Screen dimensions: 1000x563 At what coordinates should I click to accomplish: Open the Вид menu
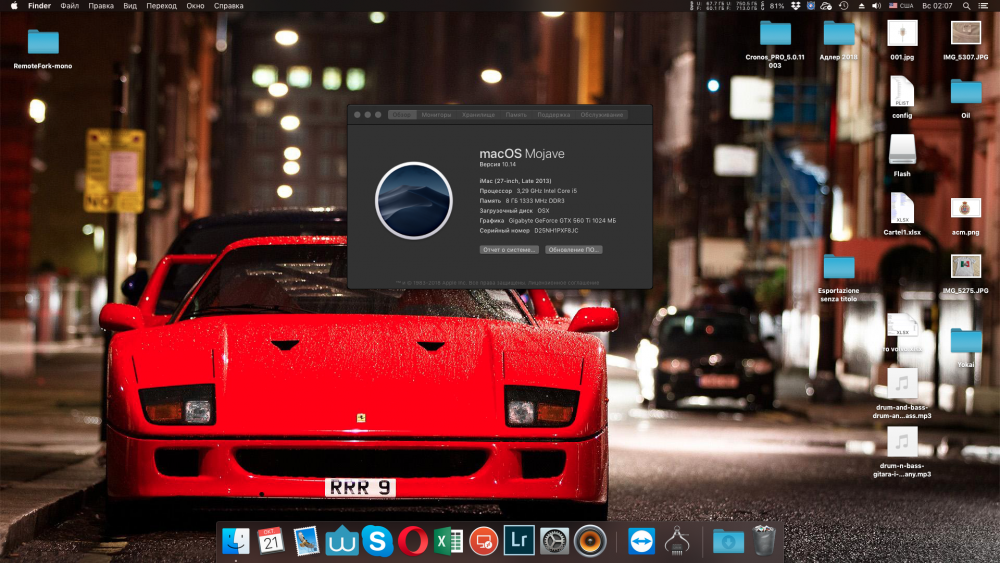coord(130,6)
